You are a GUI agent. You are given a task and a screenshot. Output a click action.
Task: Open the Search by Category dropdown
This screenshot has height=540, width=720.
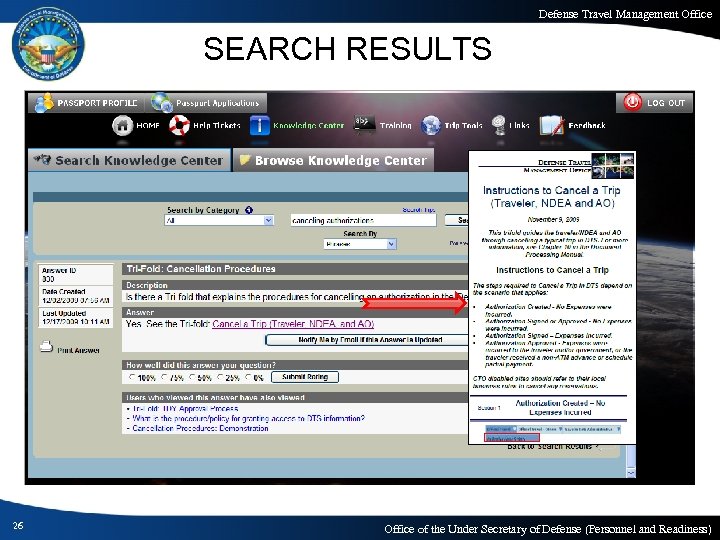pyautogui.click(x=219, y=220)
